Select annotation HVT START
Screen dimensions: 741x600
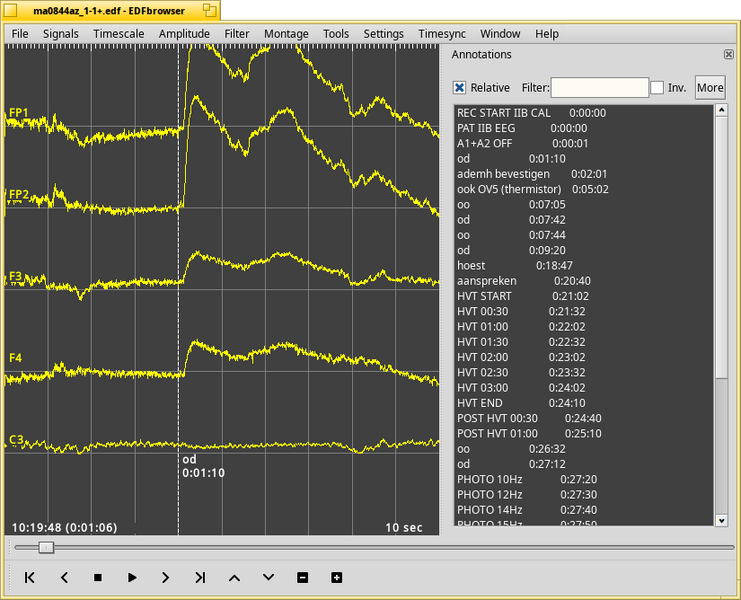click(x=583, y=296)
